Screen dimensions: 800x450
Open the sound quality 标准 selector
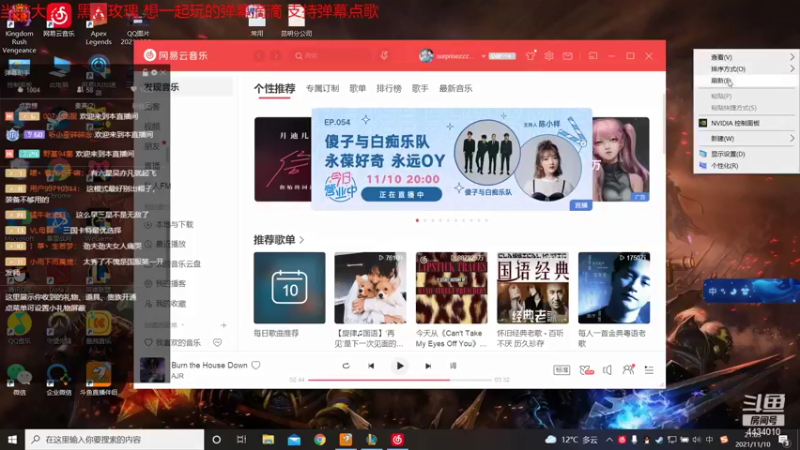tap(562, 370)
